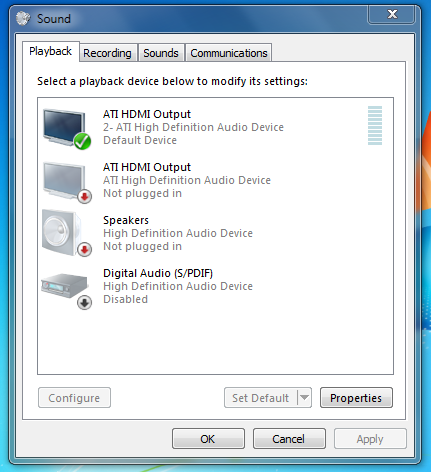The height and width of the screenshot is (472, 431).
Task: Click the green checkmark default device badge
Action: (83, 141)
